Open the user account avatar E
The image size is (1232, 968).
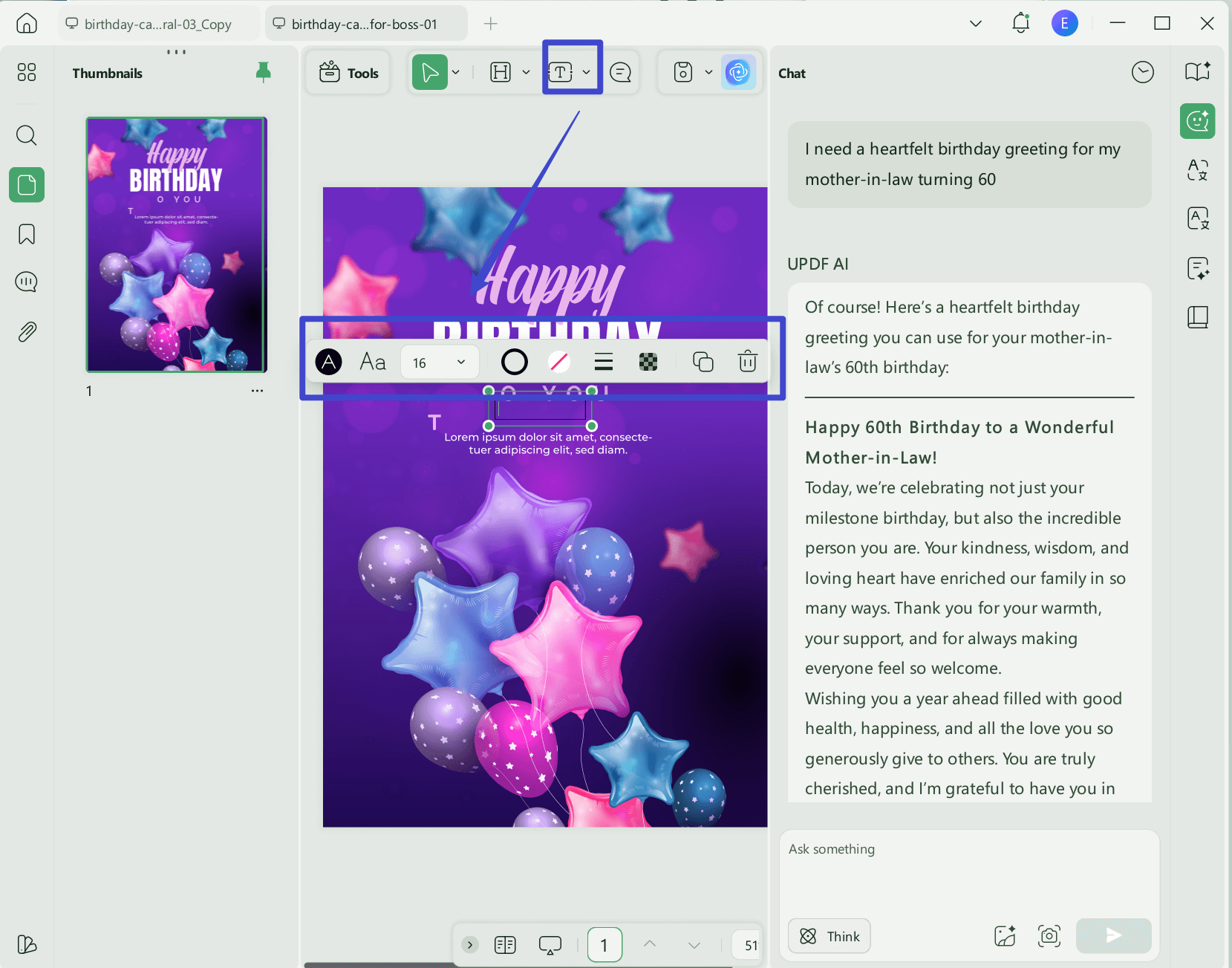point(1065,24)
